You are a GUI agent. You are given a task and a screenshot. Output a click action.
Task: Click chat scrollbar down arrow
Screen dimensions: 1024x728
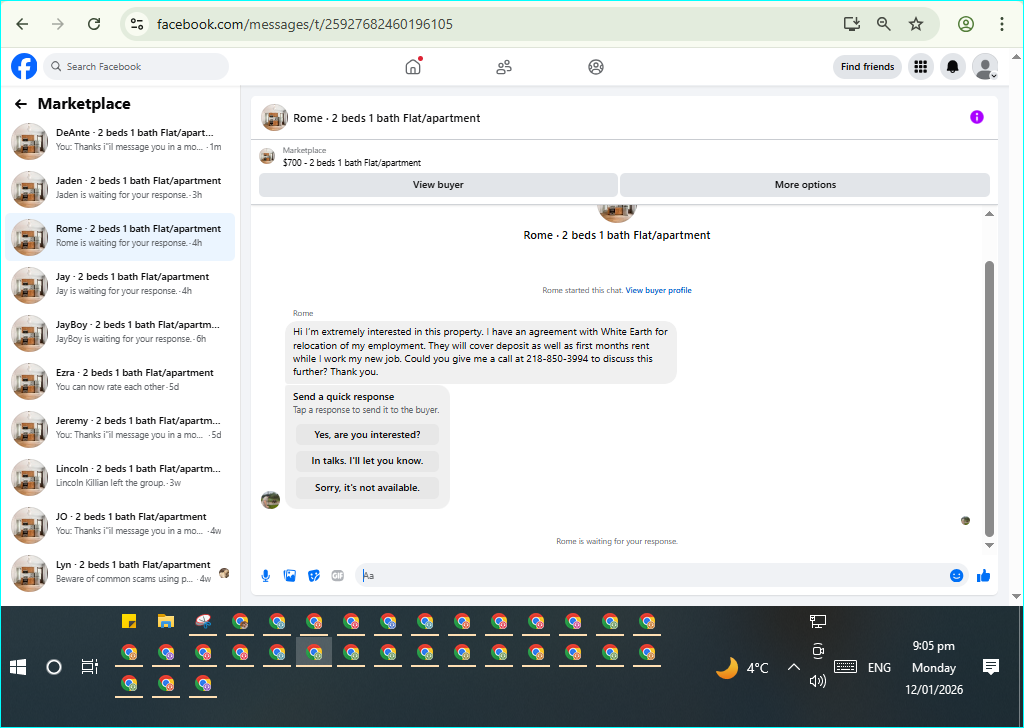pos(989,545)
